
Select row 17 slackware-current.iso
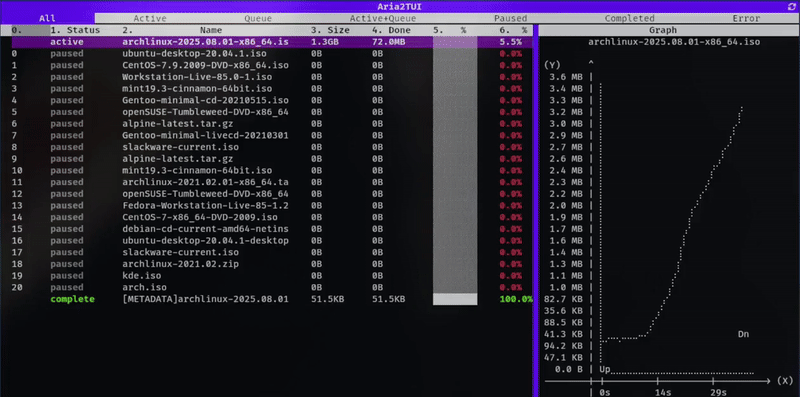click(x=271, y=253)
